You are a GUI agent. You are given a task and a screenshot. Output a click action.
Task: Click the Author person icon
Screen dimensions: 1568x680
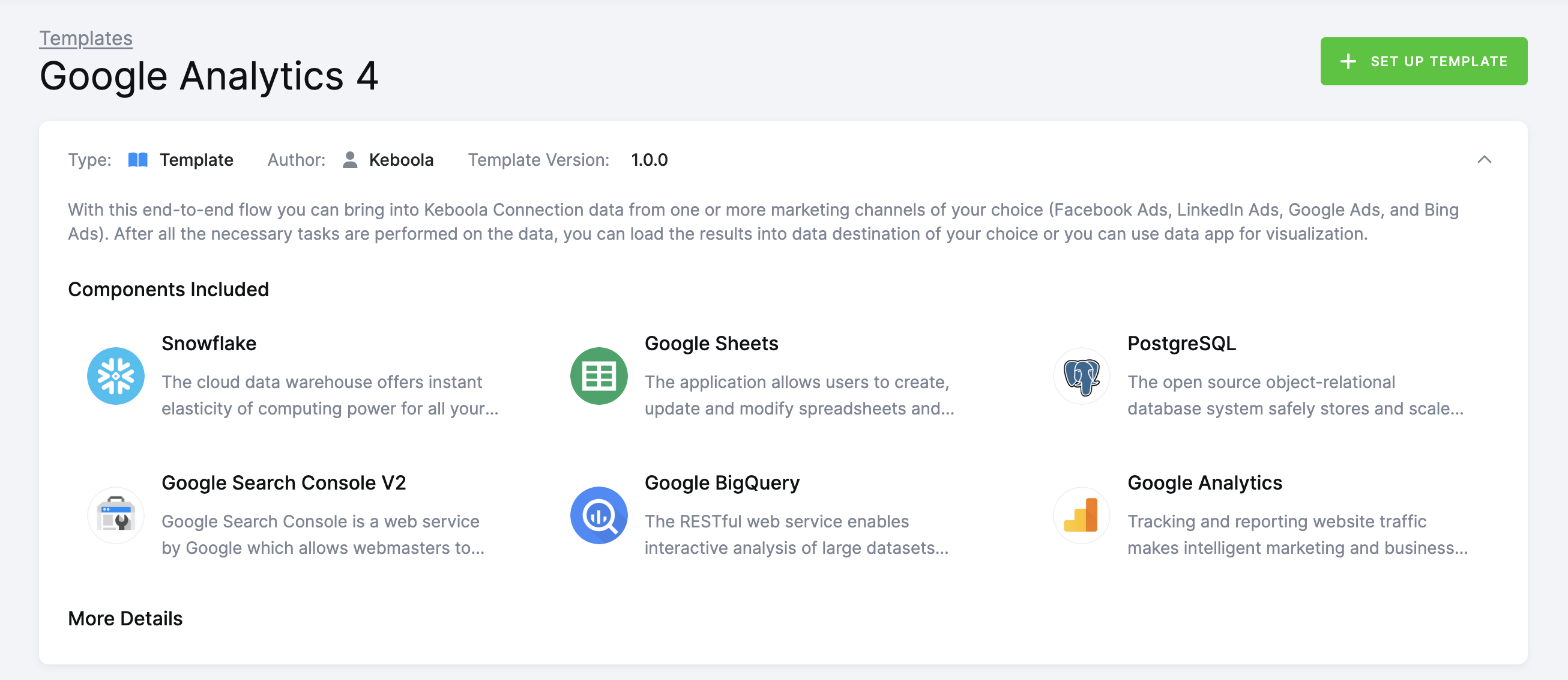(350, 160)
